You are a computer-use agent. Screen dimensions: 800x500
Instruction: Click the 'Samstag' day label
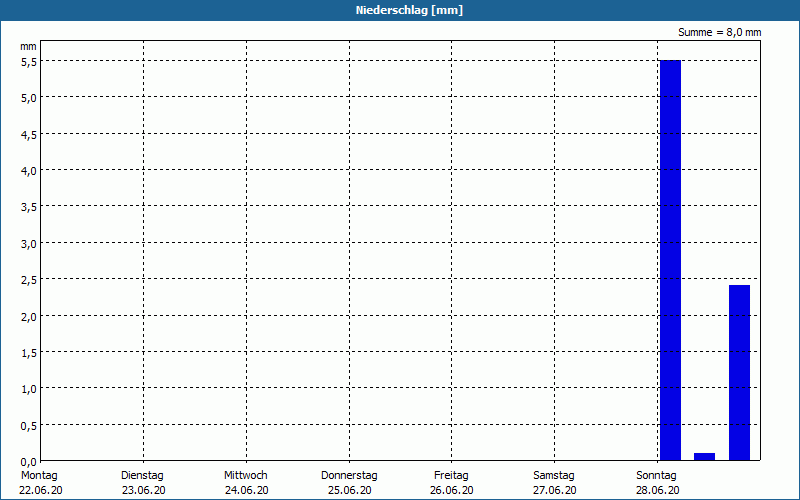click(554, 476)
